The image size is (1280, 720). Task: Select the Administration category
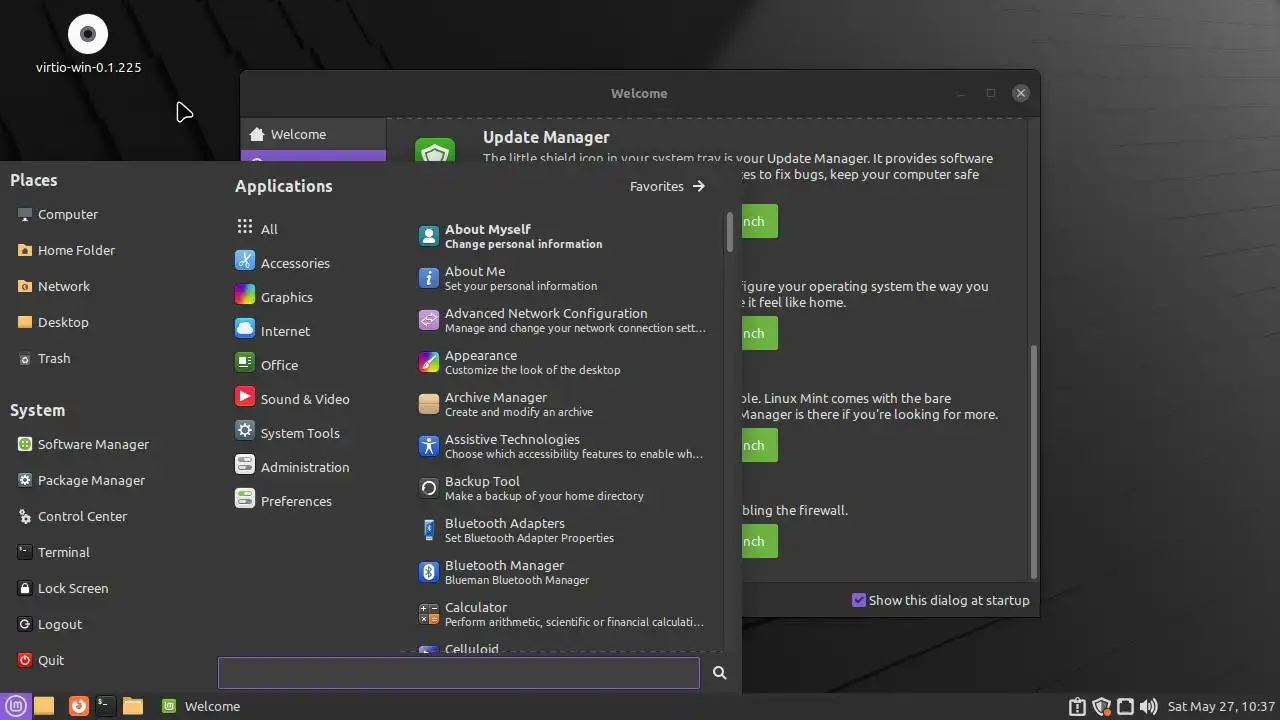(x=292, y=466)
